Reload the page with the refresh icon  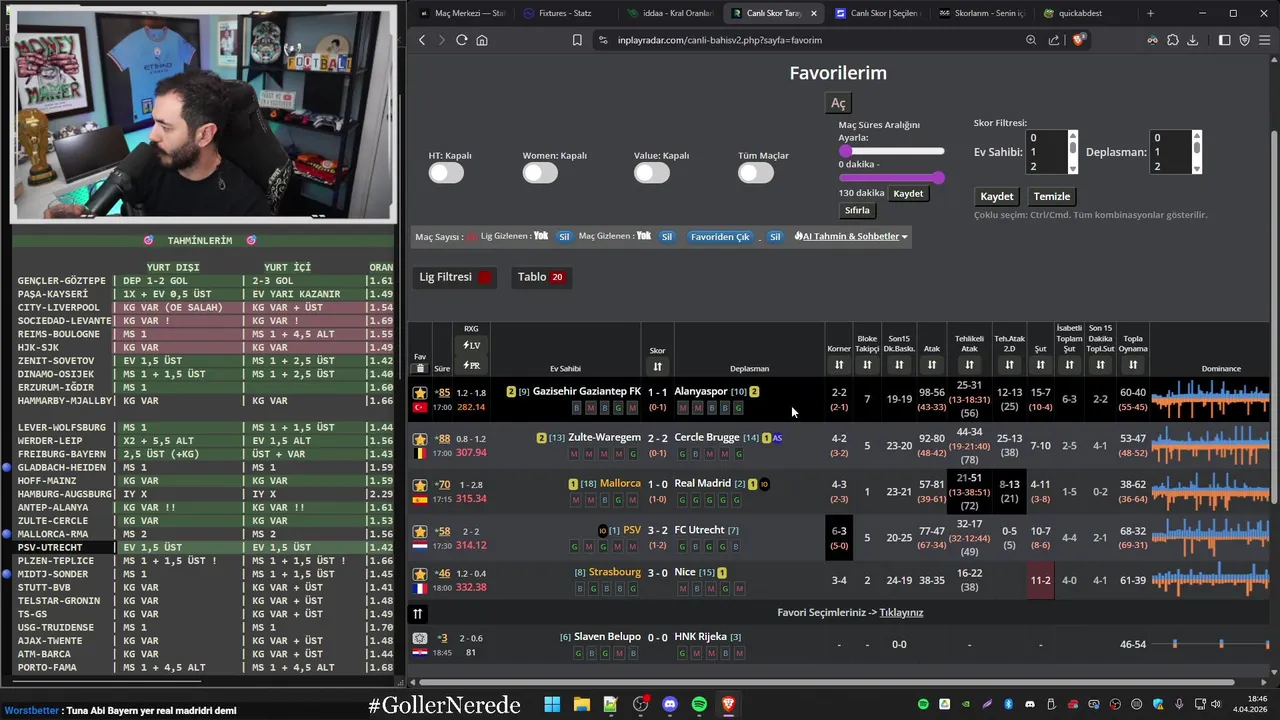point(461,40)
